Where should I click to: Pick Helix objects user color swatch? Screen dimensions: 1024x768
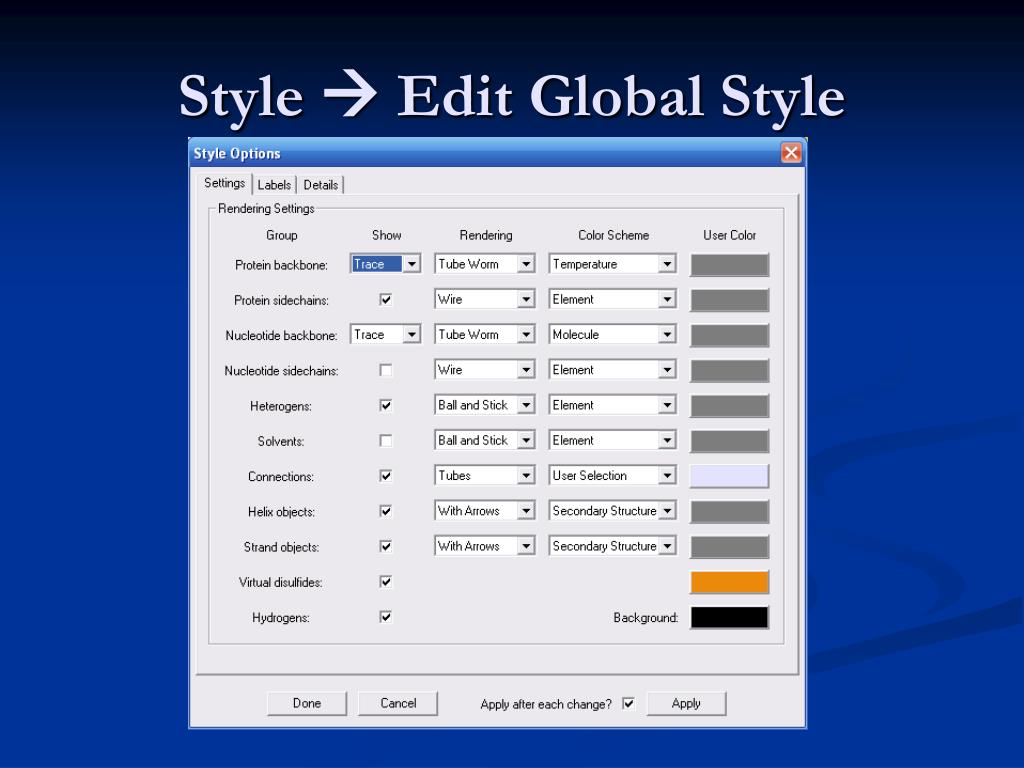pos(729,511)
